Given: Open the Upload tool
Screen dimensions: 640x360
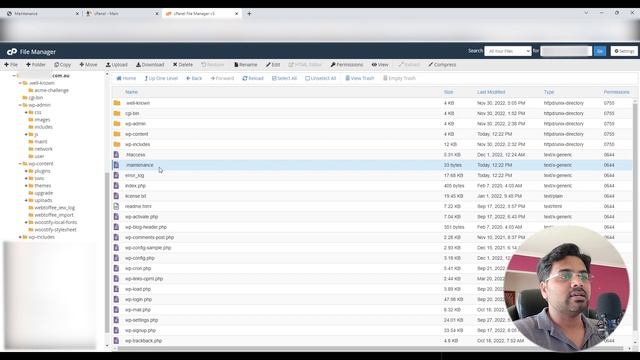Looking at the screenshot, I should tap(116, 64).
